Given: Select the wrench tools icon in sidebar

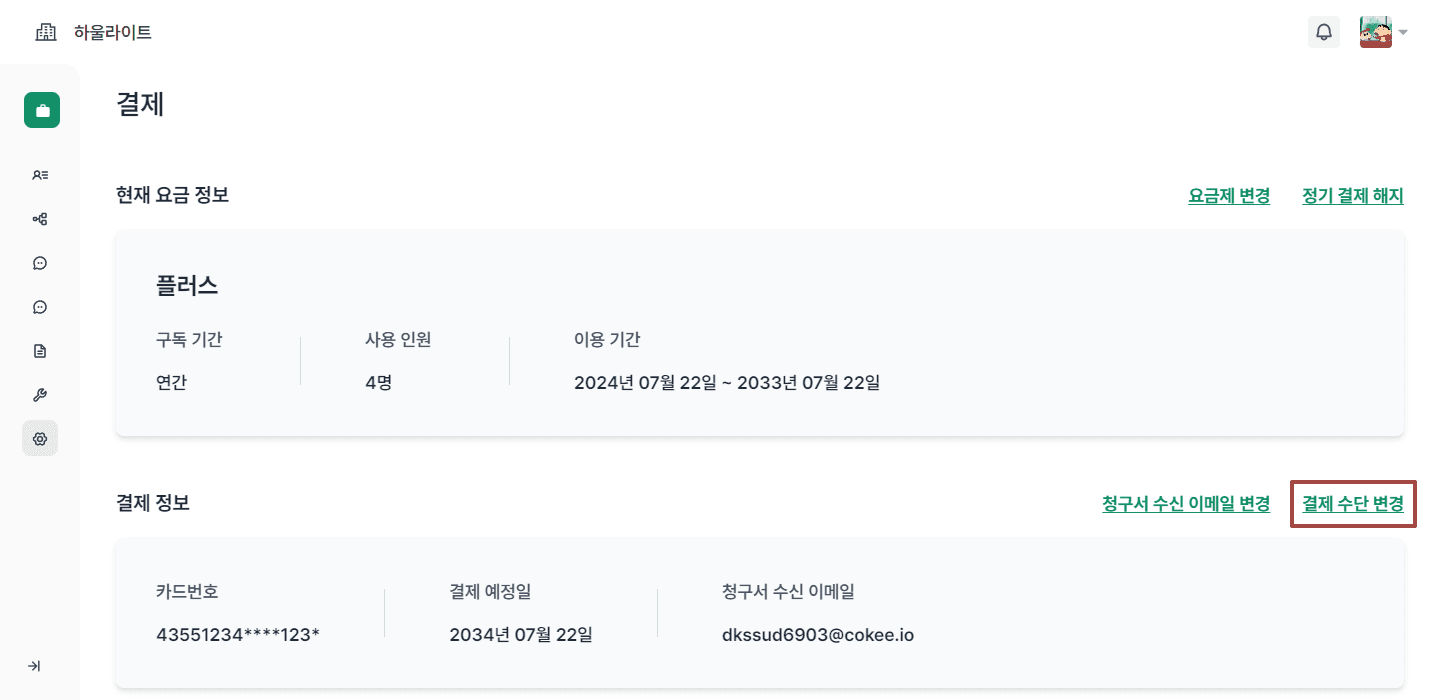Looking at the screenshot, I should [39, 394].
